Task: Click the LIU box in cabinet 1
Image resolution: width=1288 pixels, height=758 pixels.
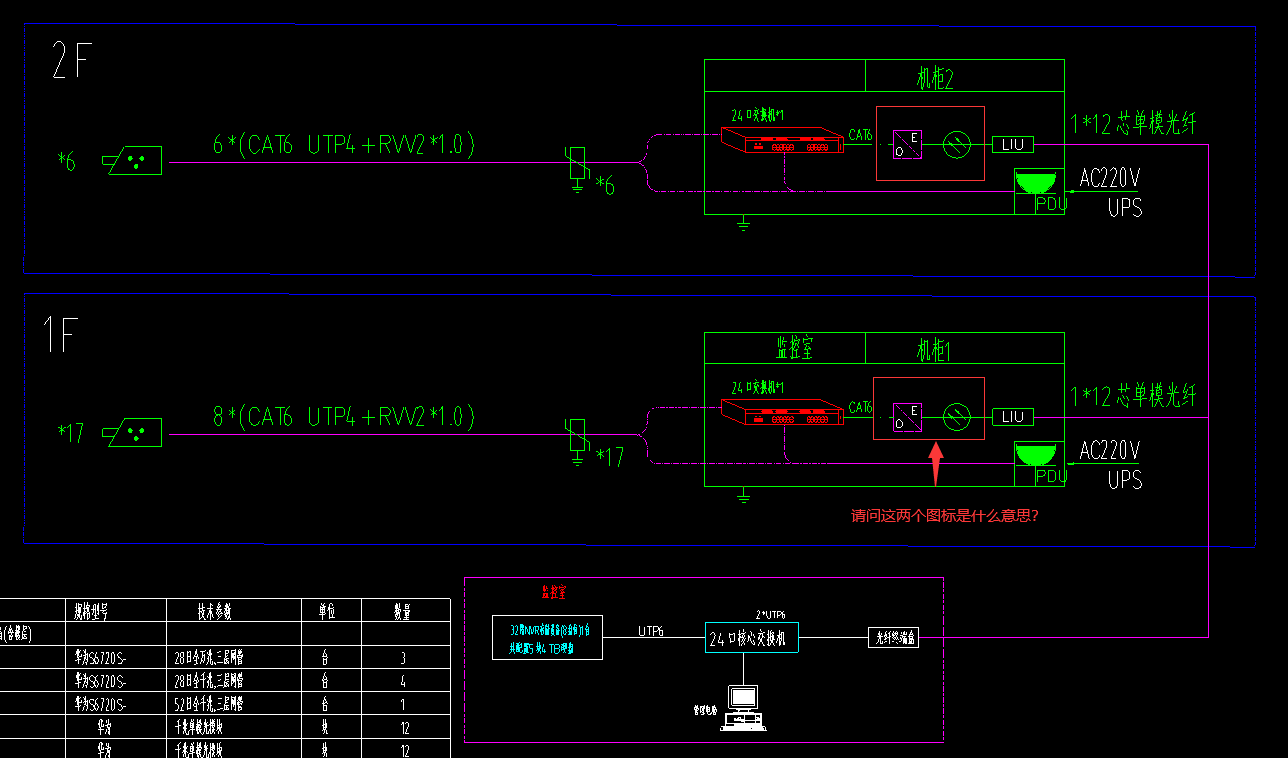Action: click(x=1012, y=417)
